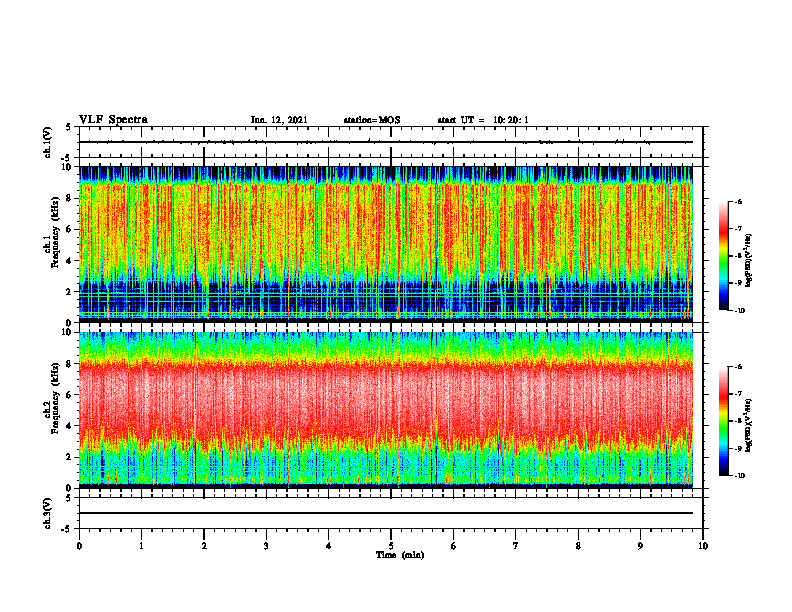Click the '0' tick on ch.1 frequency axis
Image resolution: width=792 pixels, height=612 pixels.
69,323
